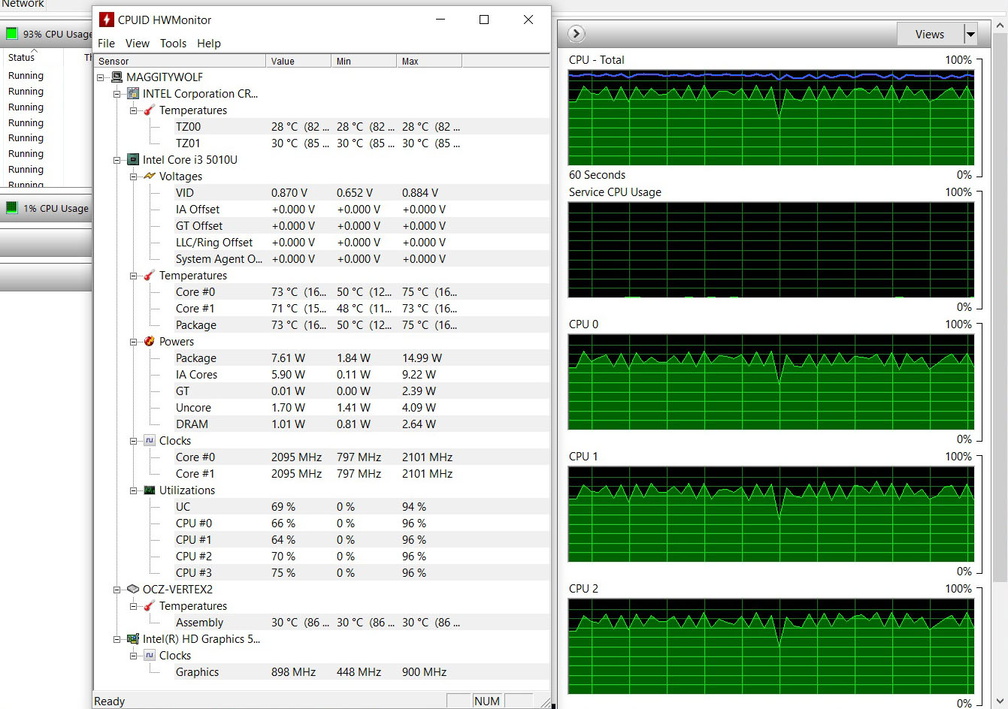Collapse the graph pane with the arrow button
Screen dimensions: 1008x709
pyautogui.click(x=577, y=33)
